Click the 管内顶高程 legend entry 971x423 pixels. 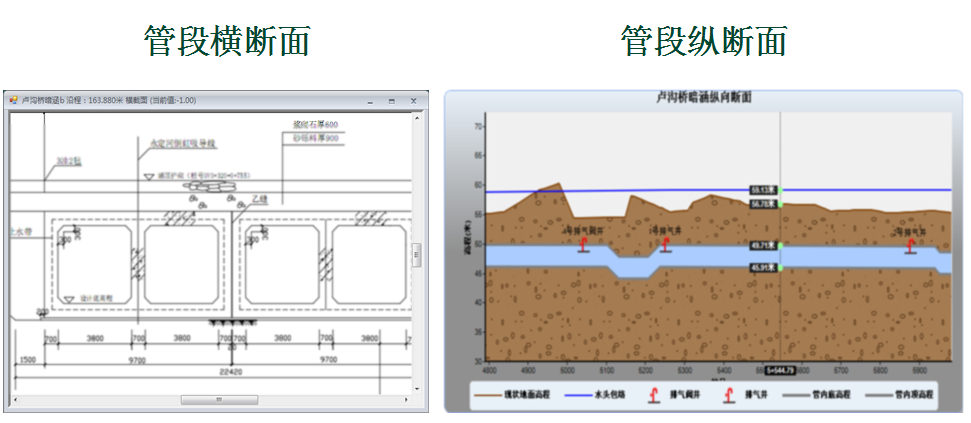coord(899,394)
